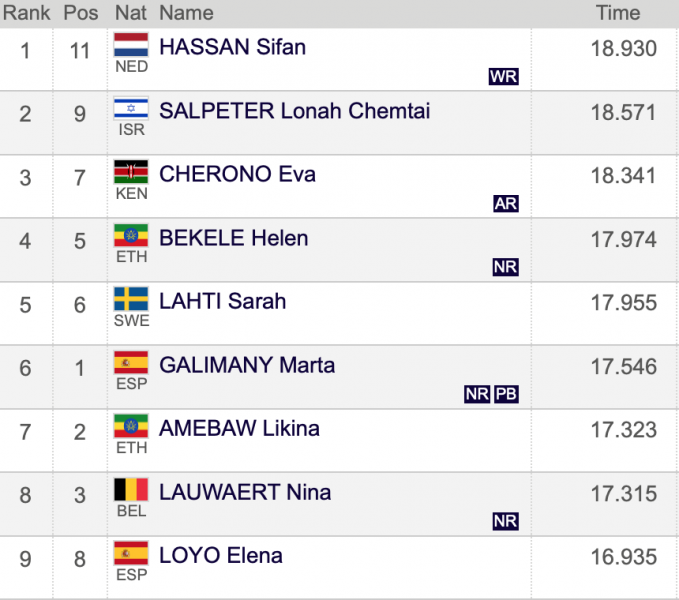This screenshot has width=679, height=600.
Task: Click the Belgium flag icon
Action: (131, 490)
